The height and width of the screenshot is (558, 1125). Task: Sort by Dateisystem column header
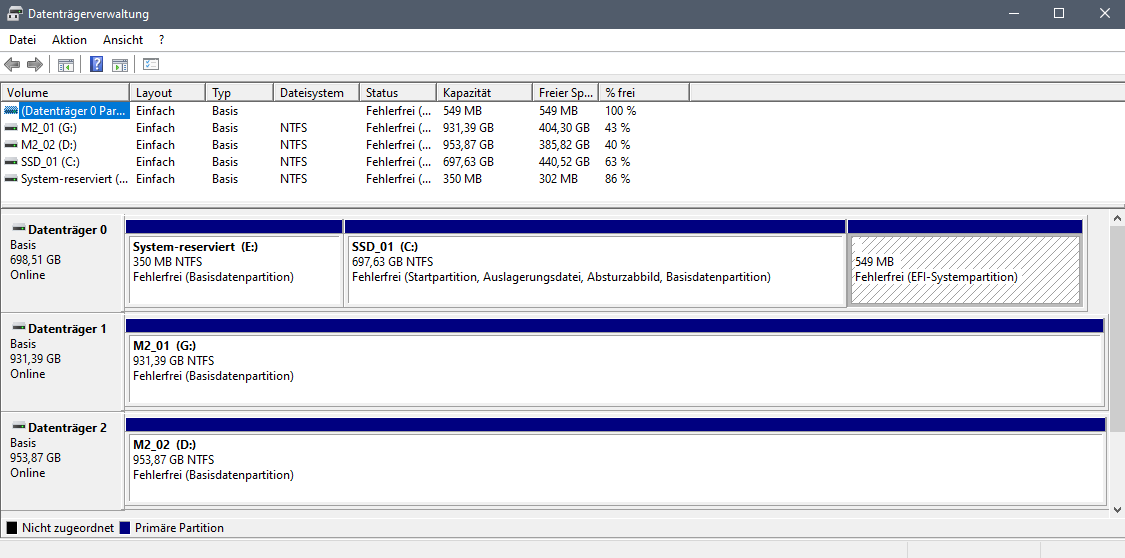[316, 93]
